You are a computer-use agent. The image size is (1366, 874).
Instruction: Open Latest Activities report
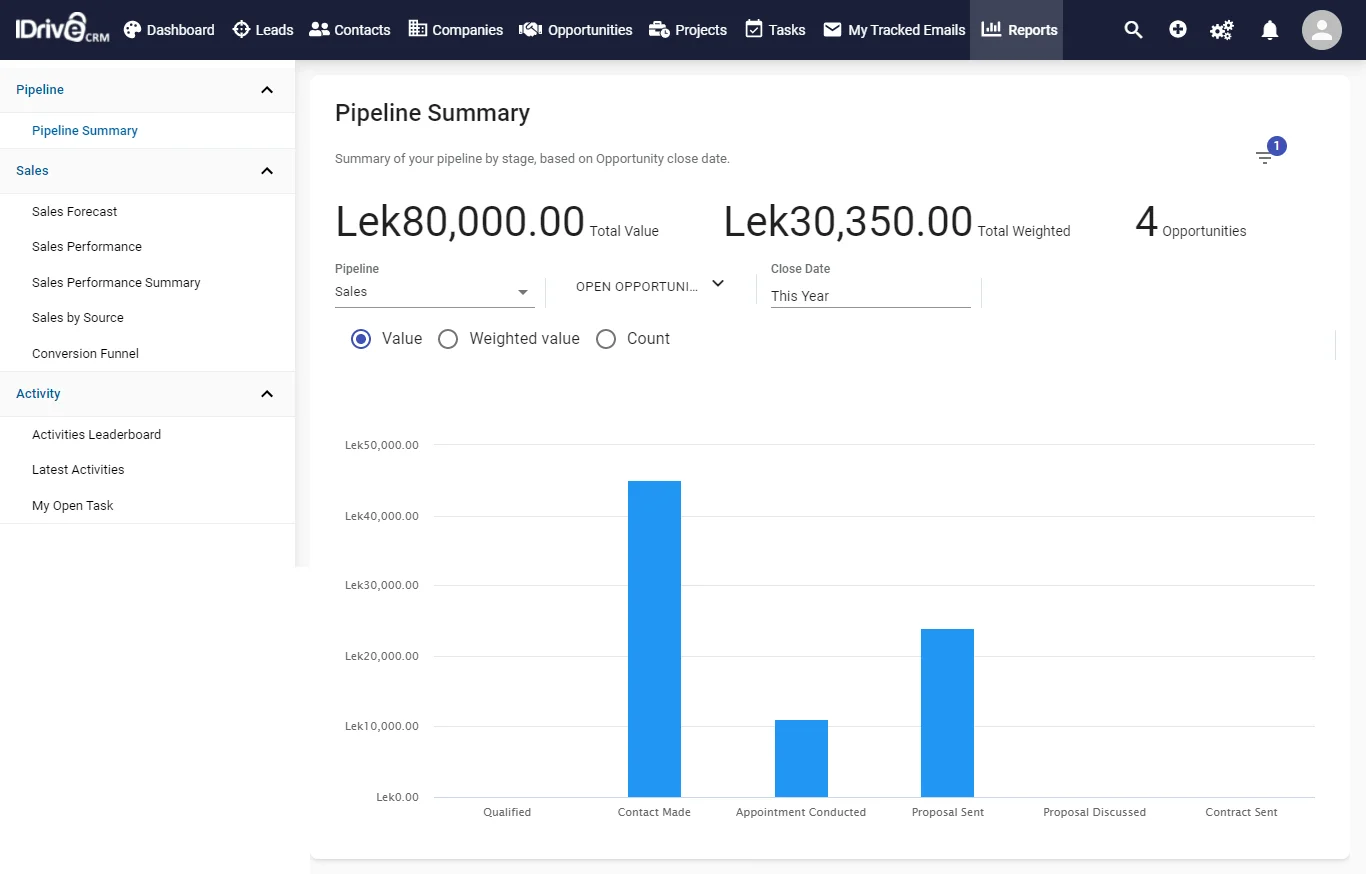[78, 470]
